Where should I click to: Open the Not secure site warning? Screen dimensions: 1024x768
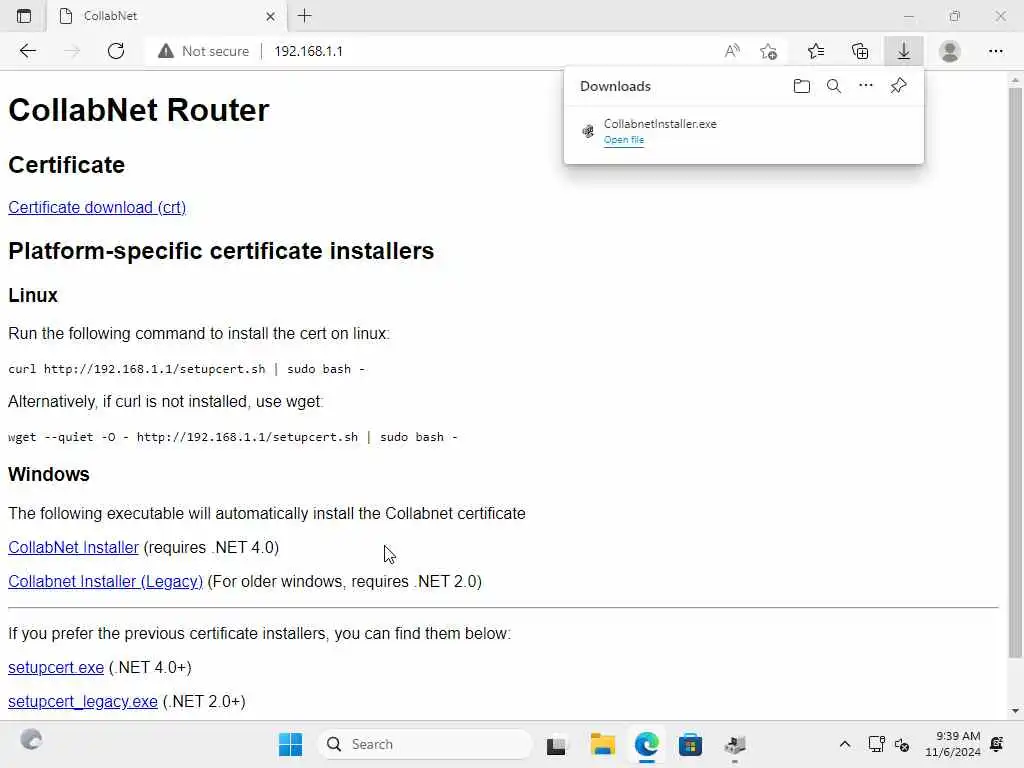pyautogui.click(x=203, y=51)
